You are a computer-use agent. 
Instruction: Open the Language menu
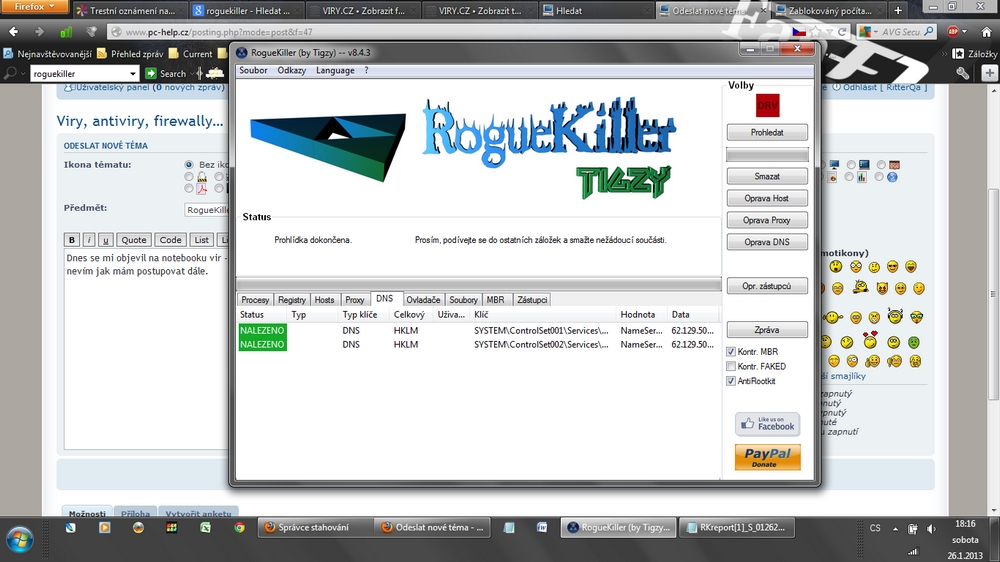(x=335, y=70)
